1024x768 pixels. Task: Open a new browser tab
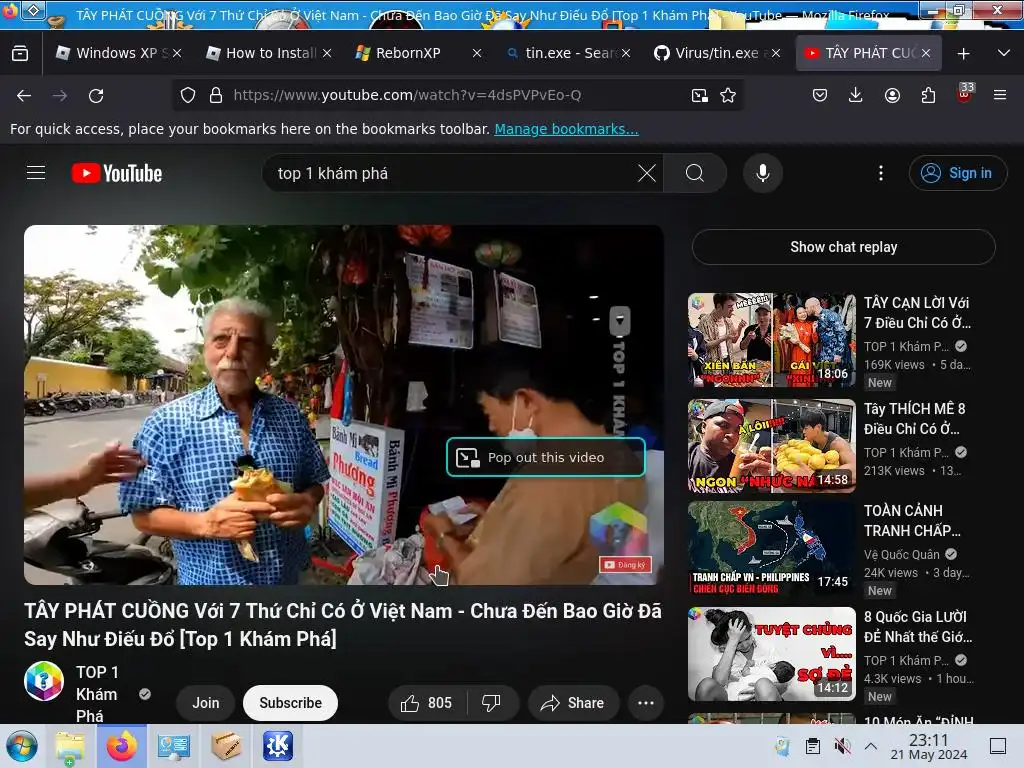(963, 54)
